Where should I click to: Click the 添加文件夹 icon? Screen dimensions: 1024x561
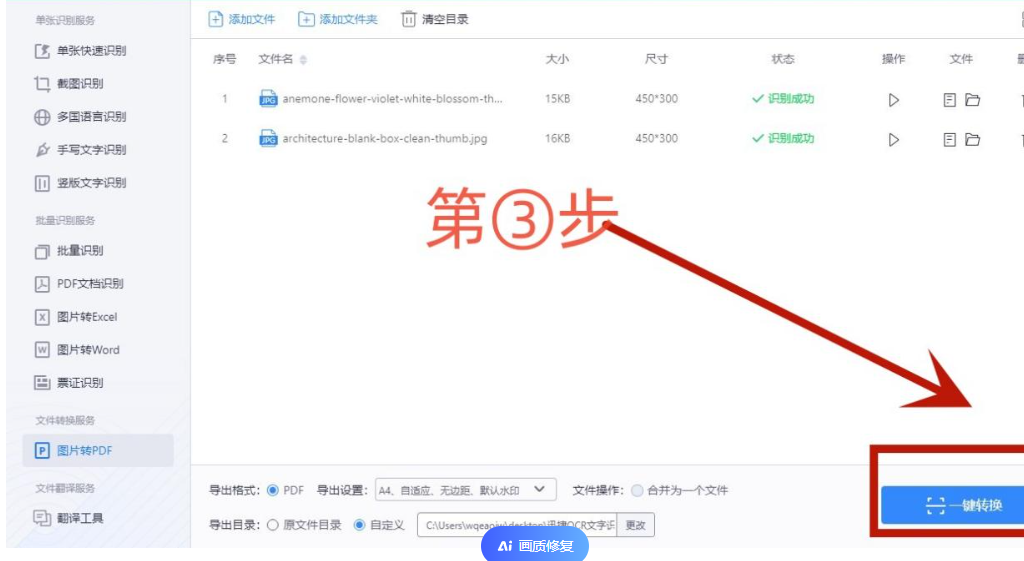306,19
